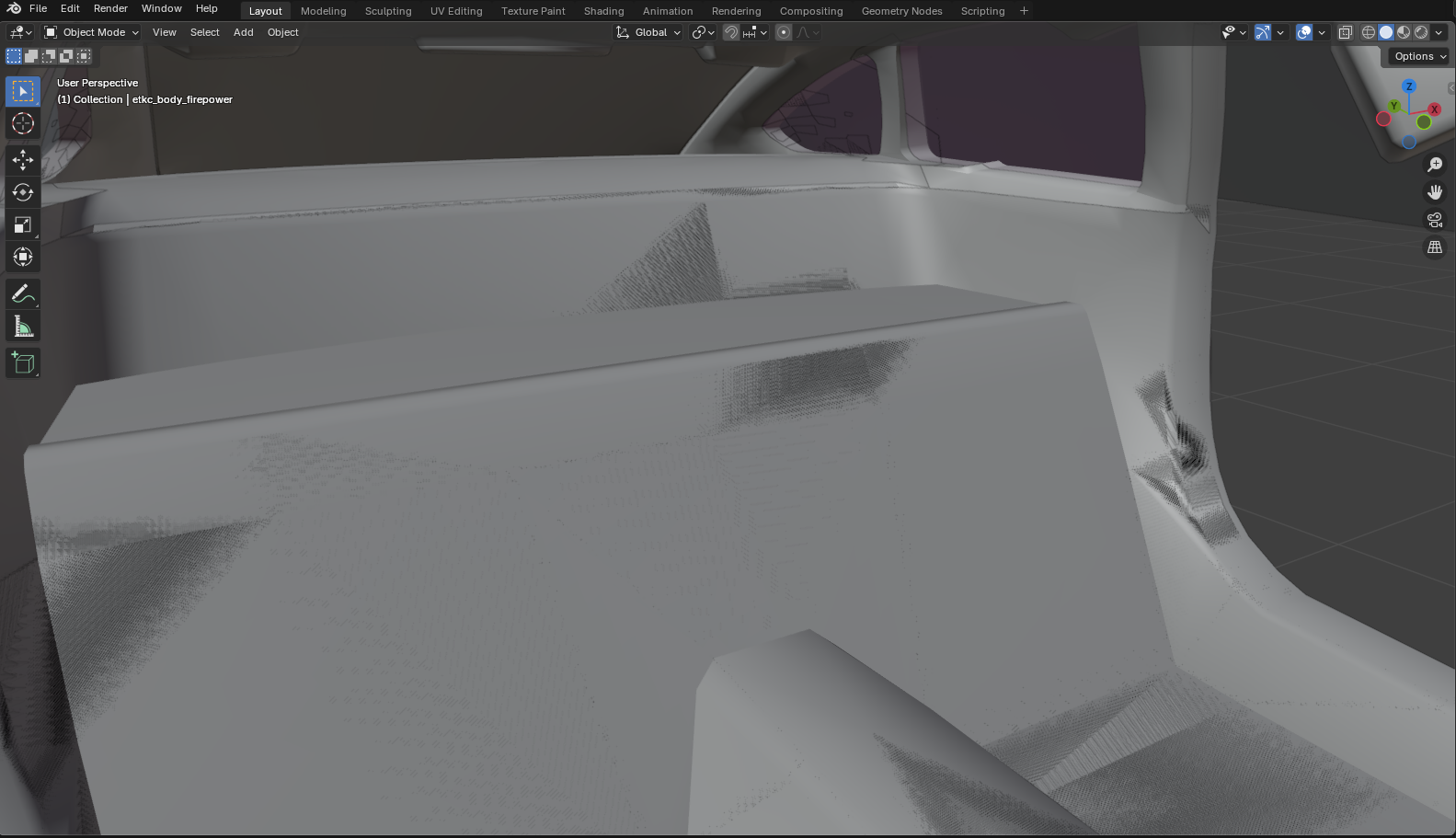Image resolution: width=1456 pixels, height=838 pixels.
Task: Select the Scale tool
Action: [23, 224]
